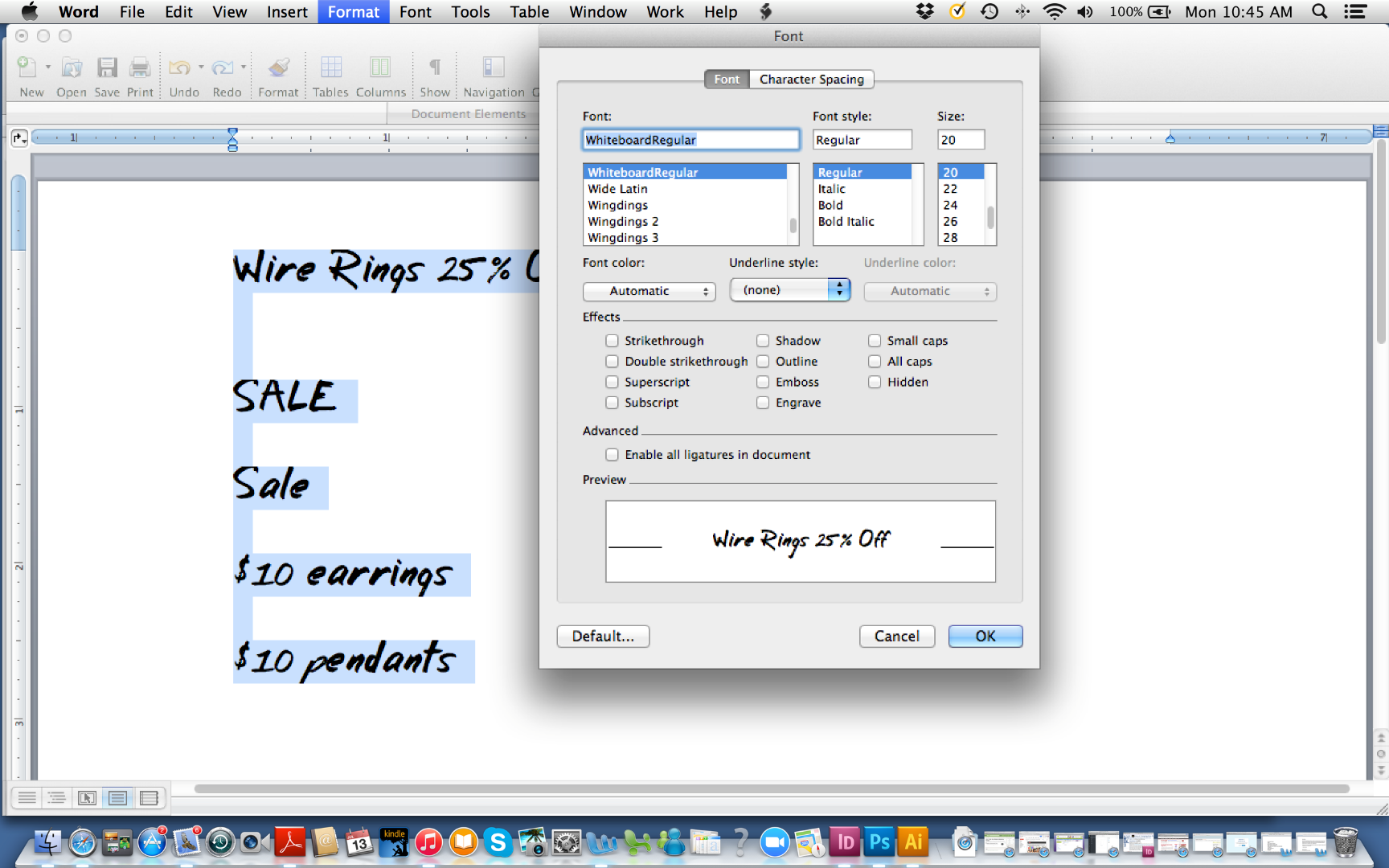Toggle paragraph marks with the Show icon

(434, 68)
